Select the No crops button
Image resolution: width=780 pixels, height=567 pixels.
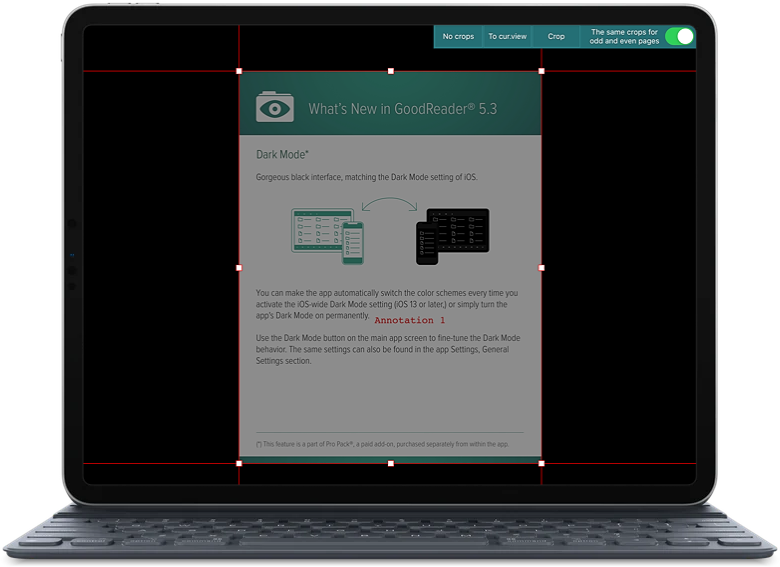458,37
